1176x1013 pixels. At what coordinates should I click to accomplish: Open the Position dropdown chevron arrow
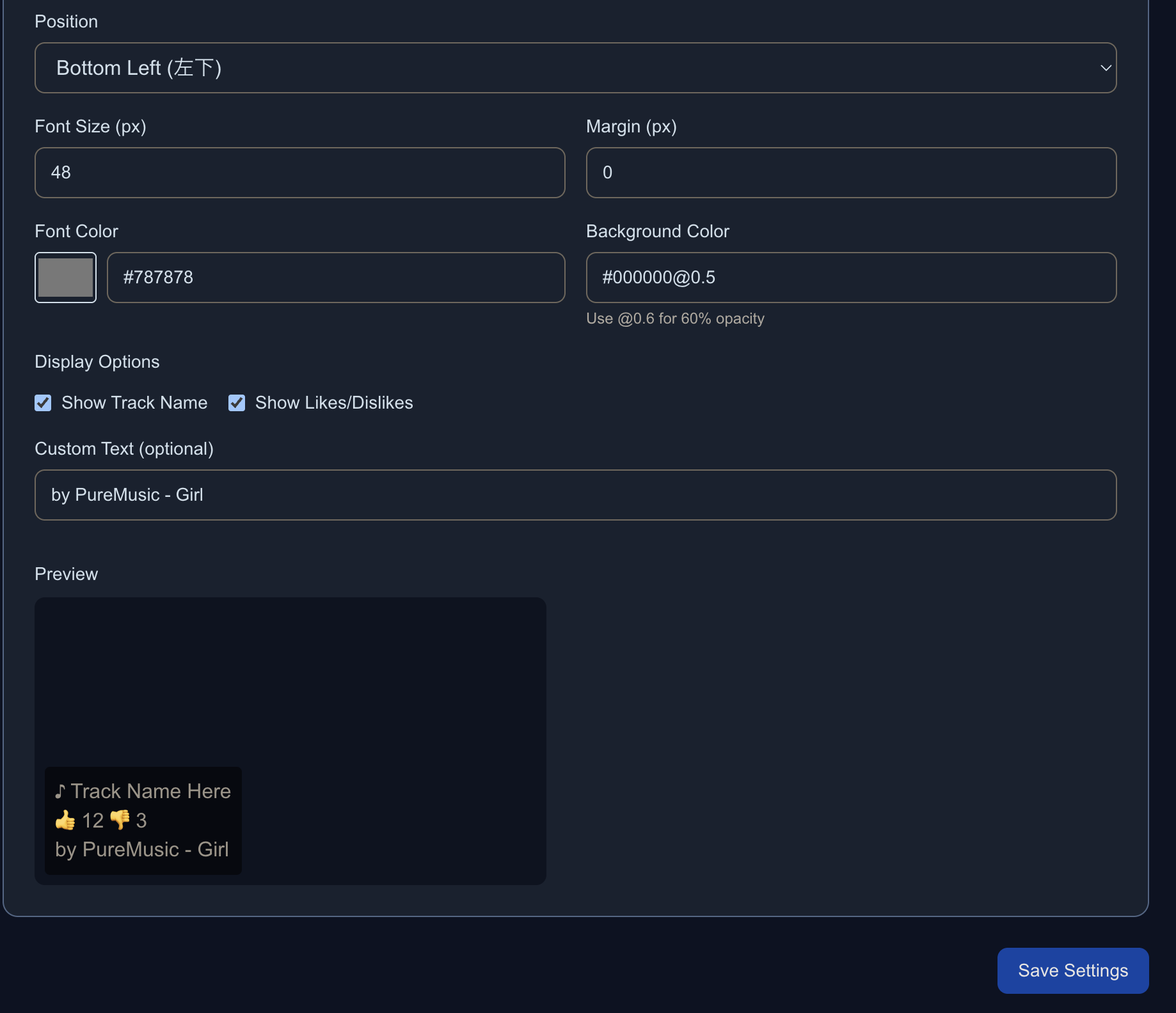tap(1105, 68)
